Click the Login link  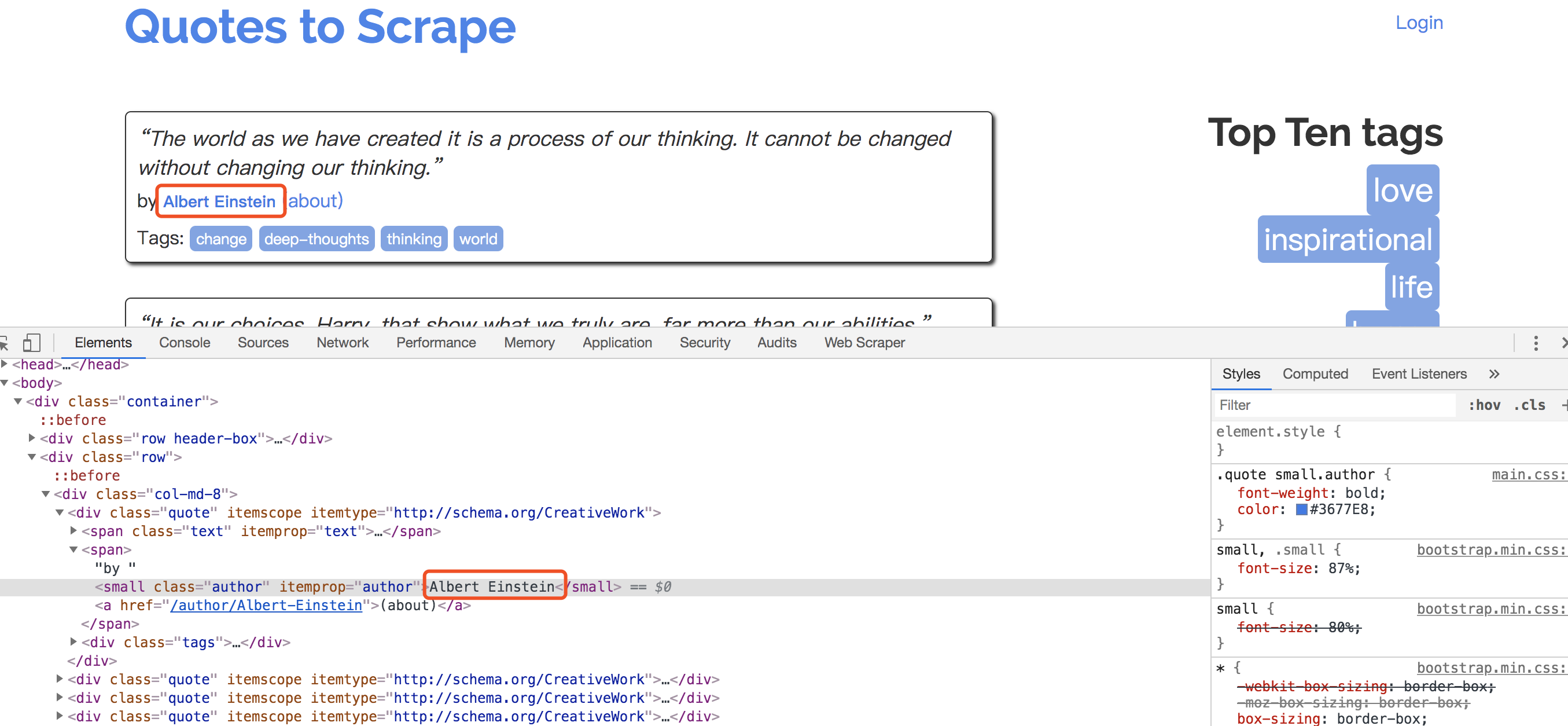[x=1418, y=23]
